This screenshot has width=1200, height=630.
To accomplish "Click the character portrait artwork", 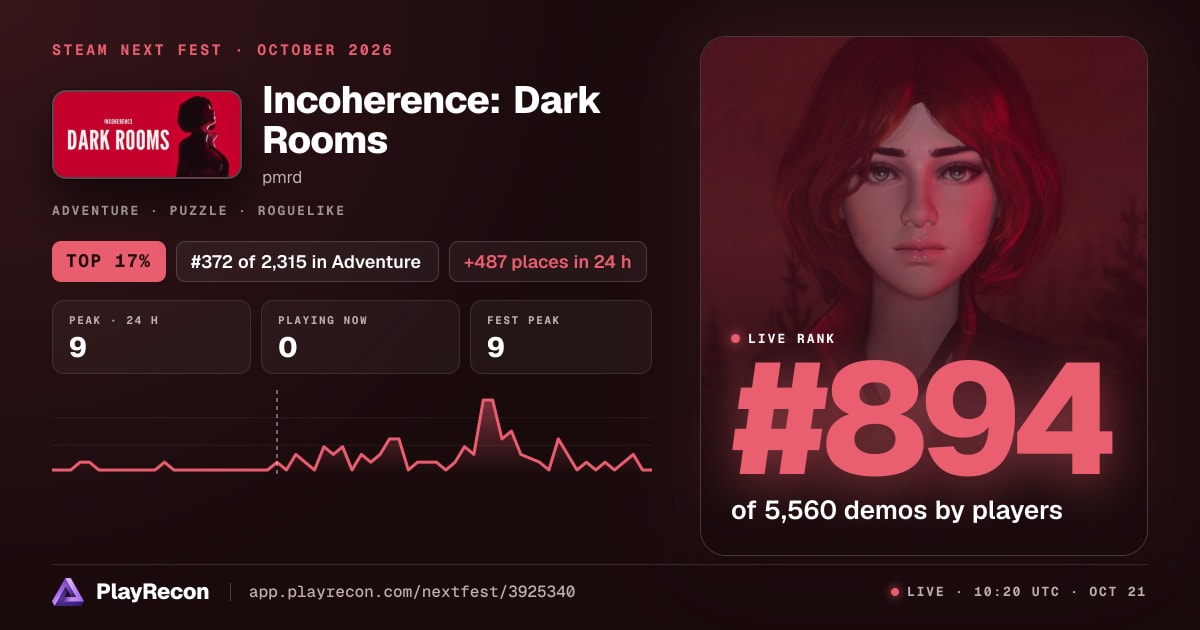I will (x=923, y=295).
